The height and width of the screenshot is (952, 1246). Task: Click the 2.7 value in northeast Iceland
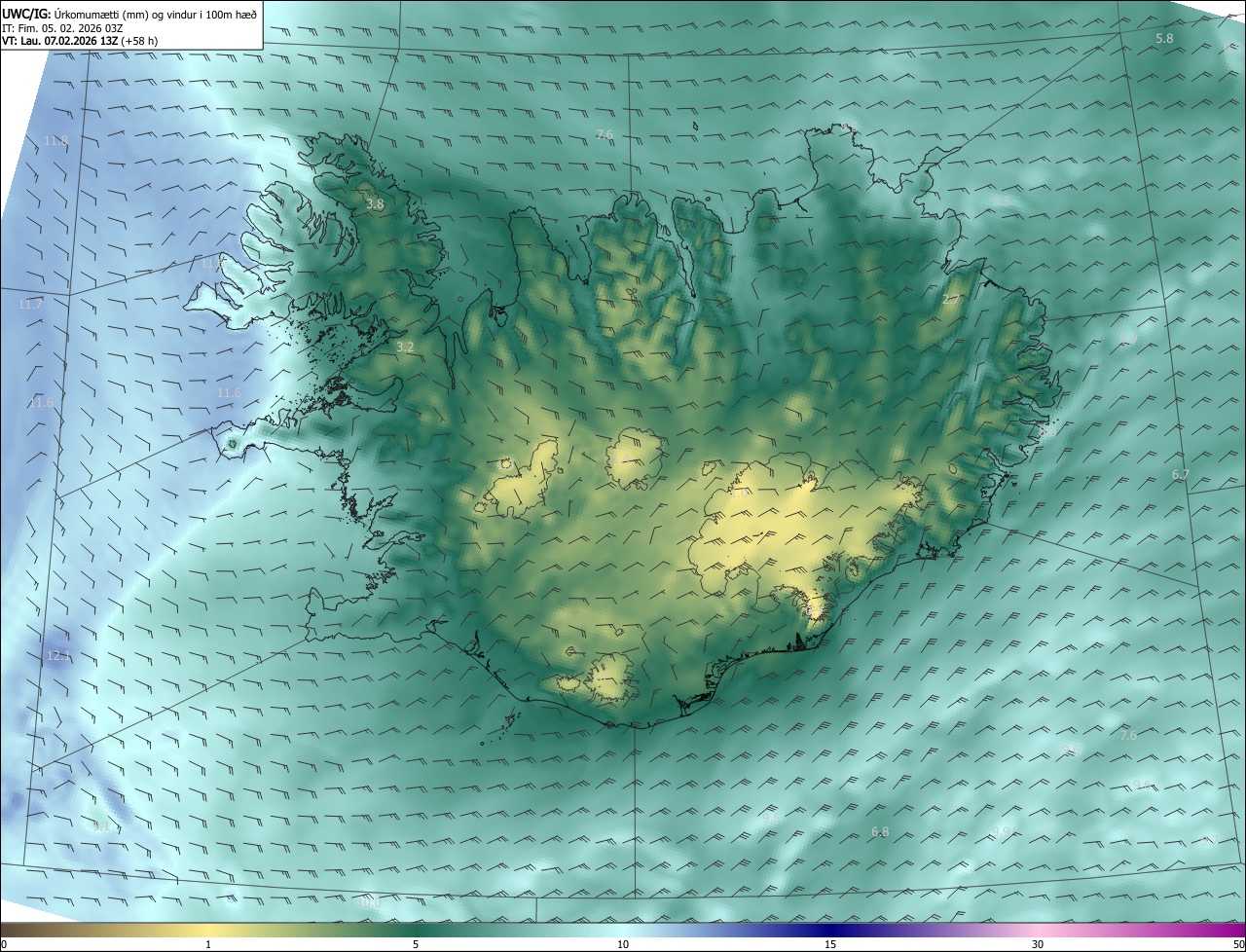tap(951, 300)
